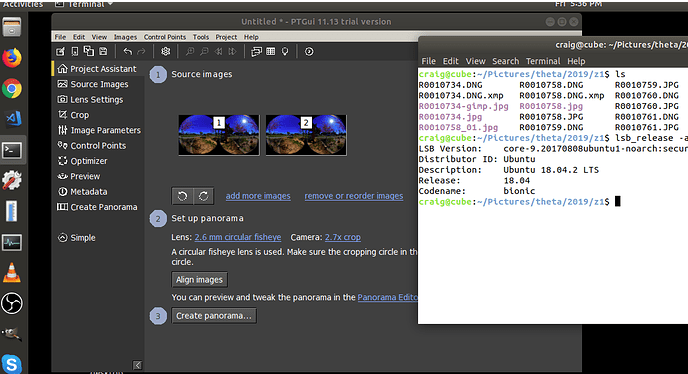Select source image thumbnail 2
Image resolution: width=688 pixels, height=374 pixels.
coord(306,135)
